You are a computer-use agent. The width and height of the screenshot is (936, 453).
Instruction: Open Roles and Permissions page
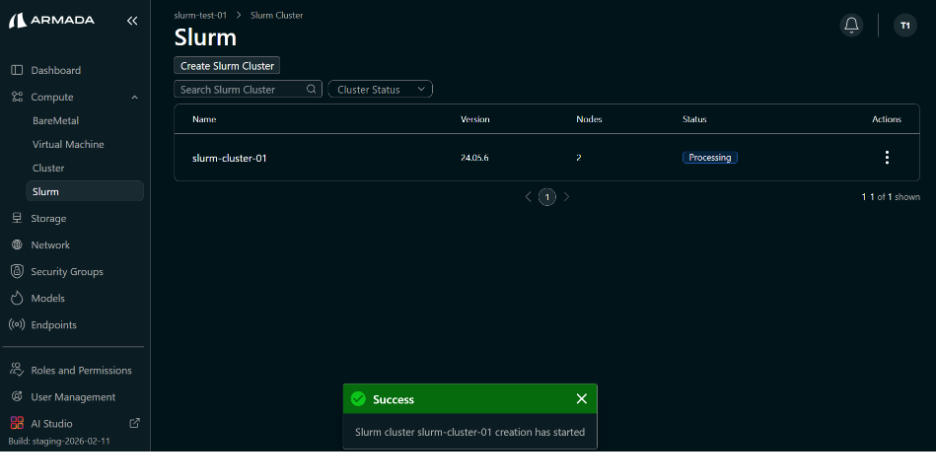81,370
